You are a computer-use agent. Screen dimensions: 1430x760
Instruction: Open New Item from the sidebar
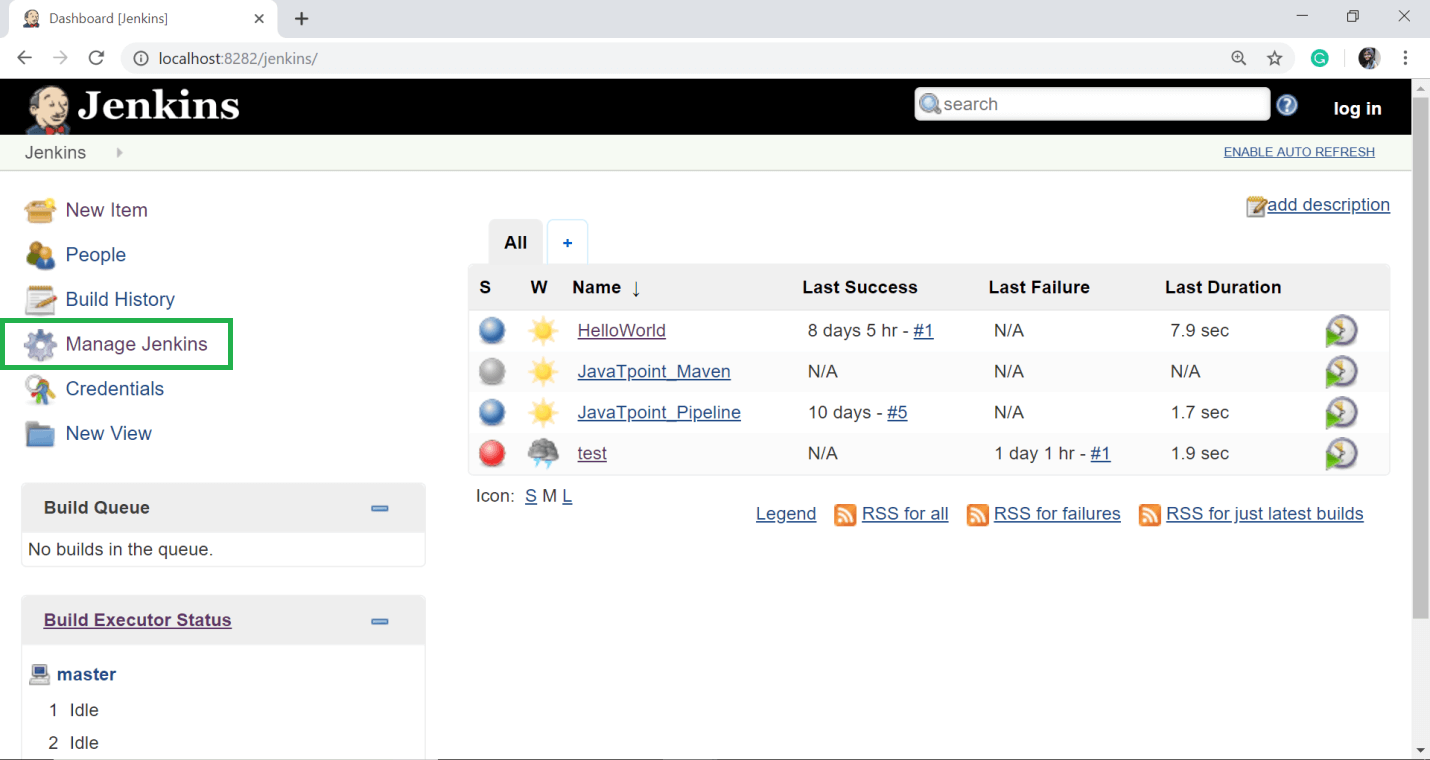[x=106, y=210]
